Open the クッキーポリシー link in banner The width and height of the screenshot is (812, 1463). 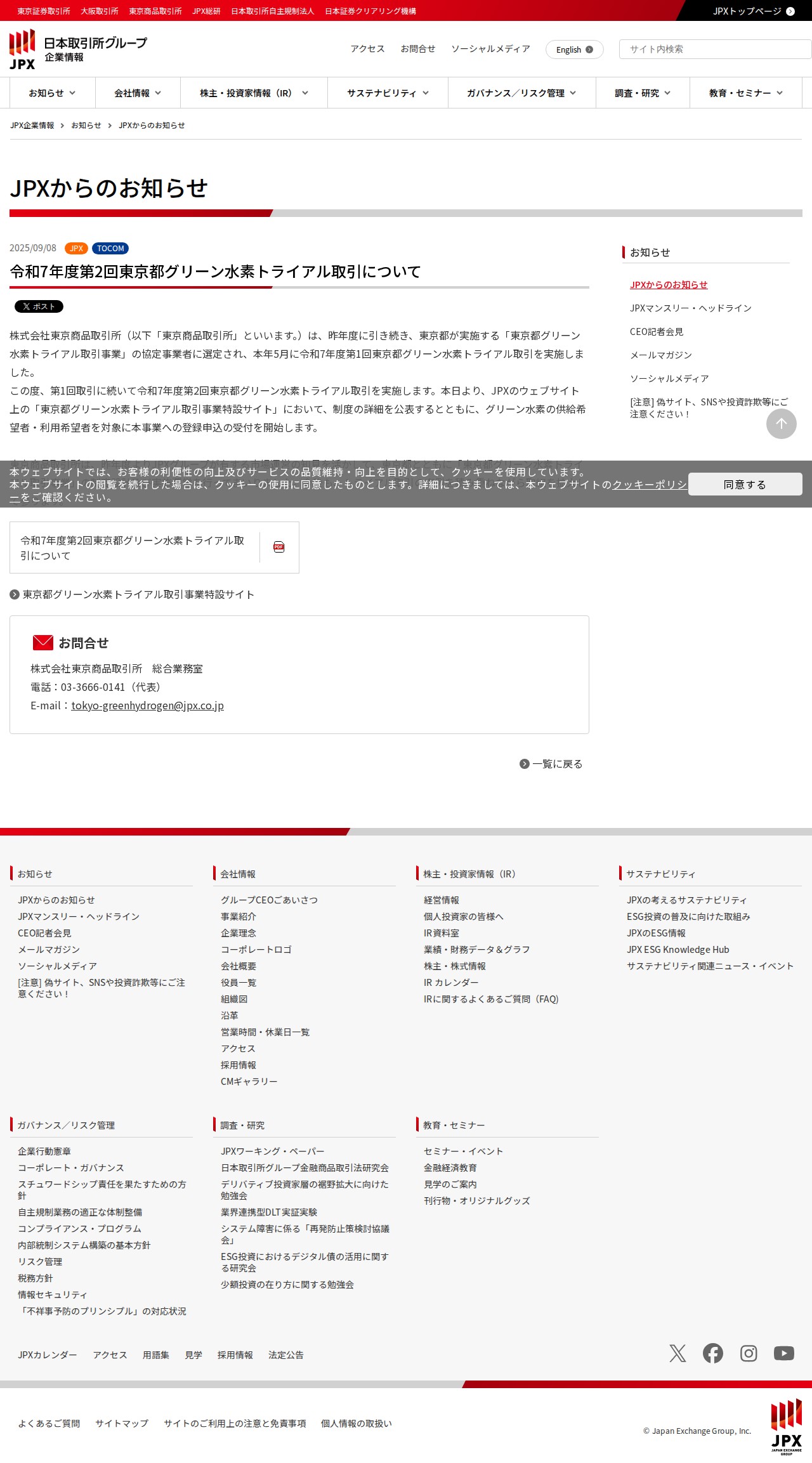pyautogui.click(x=649, y=485)
